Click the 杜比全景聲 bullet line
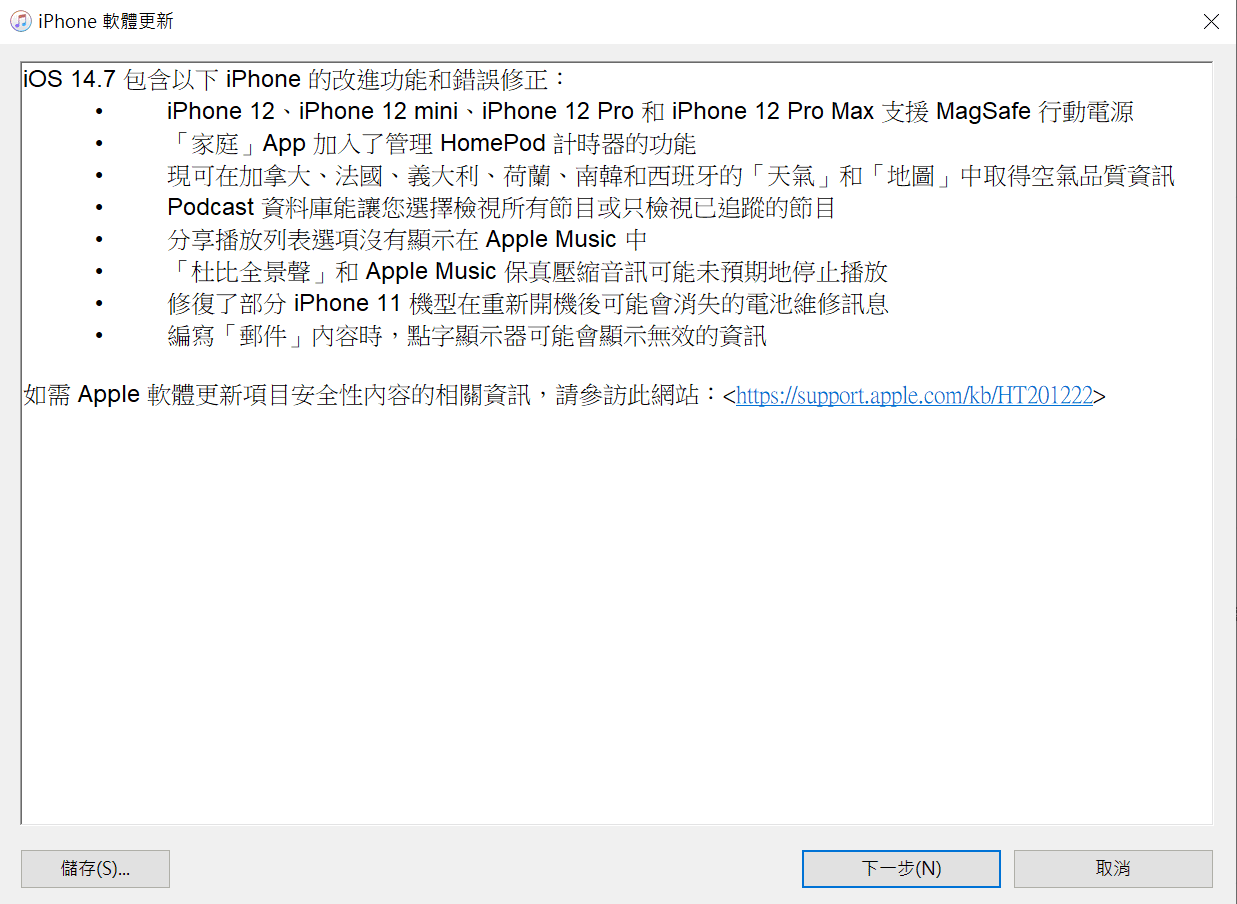Screen dimensions: 1237x904 pyautogui.click(x=527, y=272)
